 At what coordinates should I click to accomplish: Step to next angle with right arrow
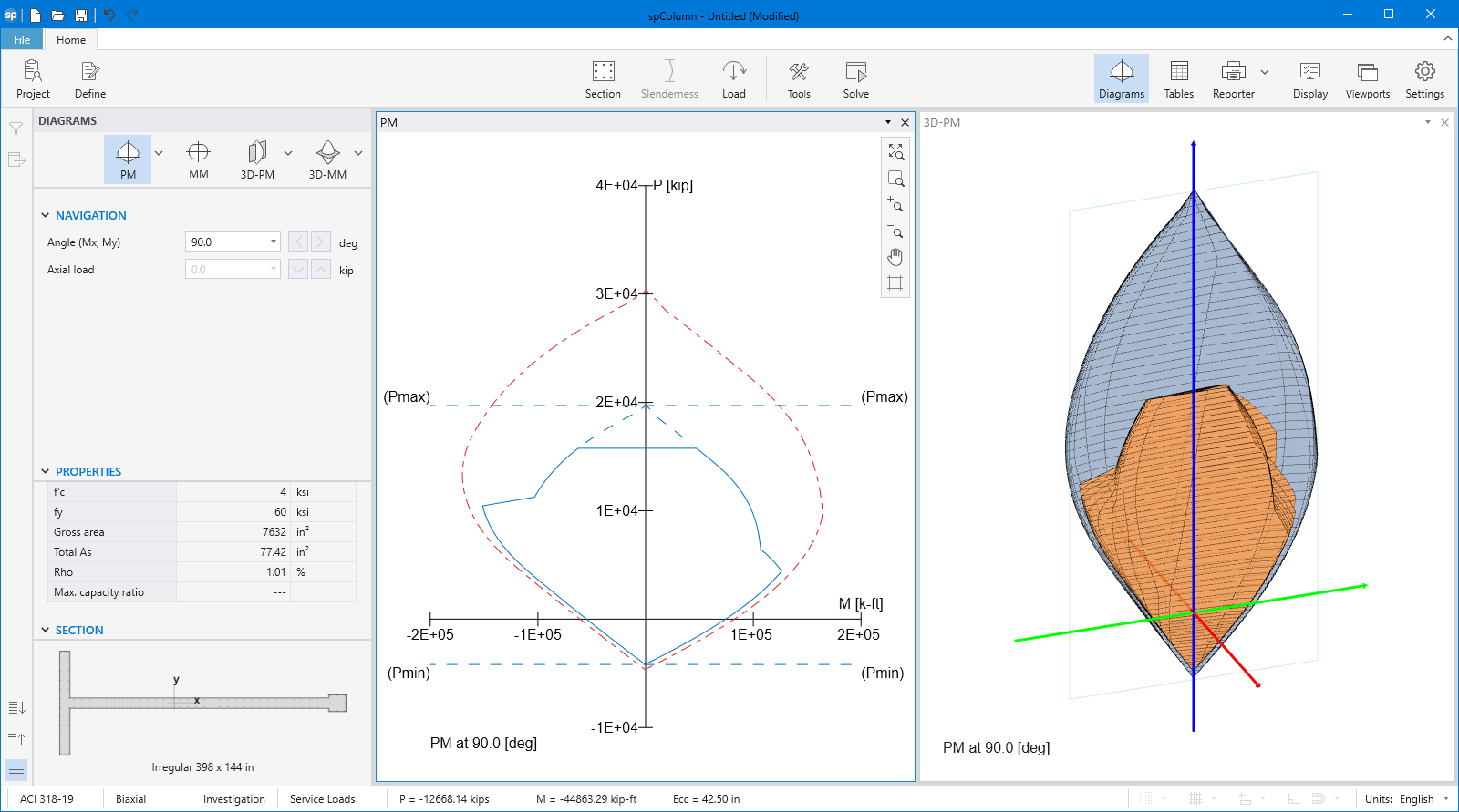(320, 242)
